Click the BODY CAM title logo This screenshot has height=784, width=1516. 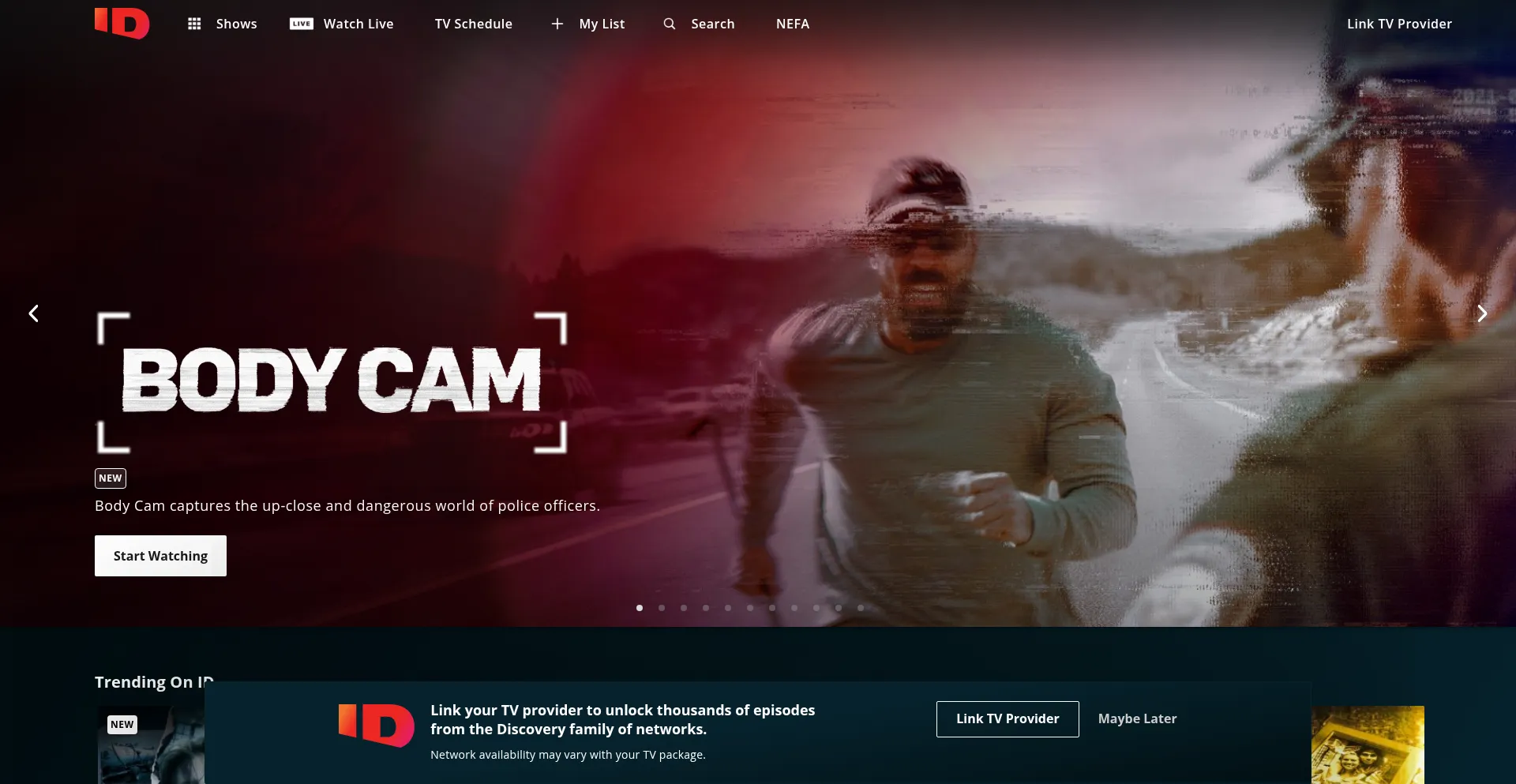pyautogui.click(x=332, y=382)
